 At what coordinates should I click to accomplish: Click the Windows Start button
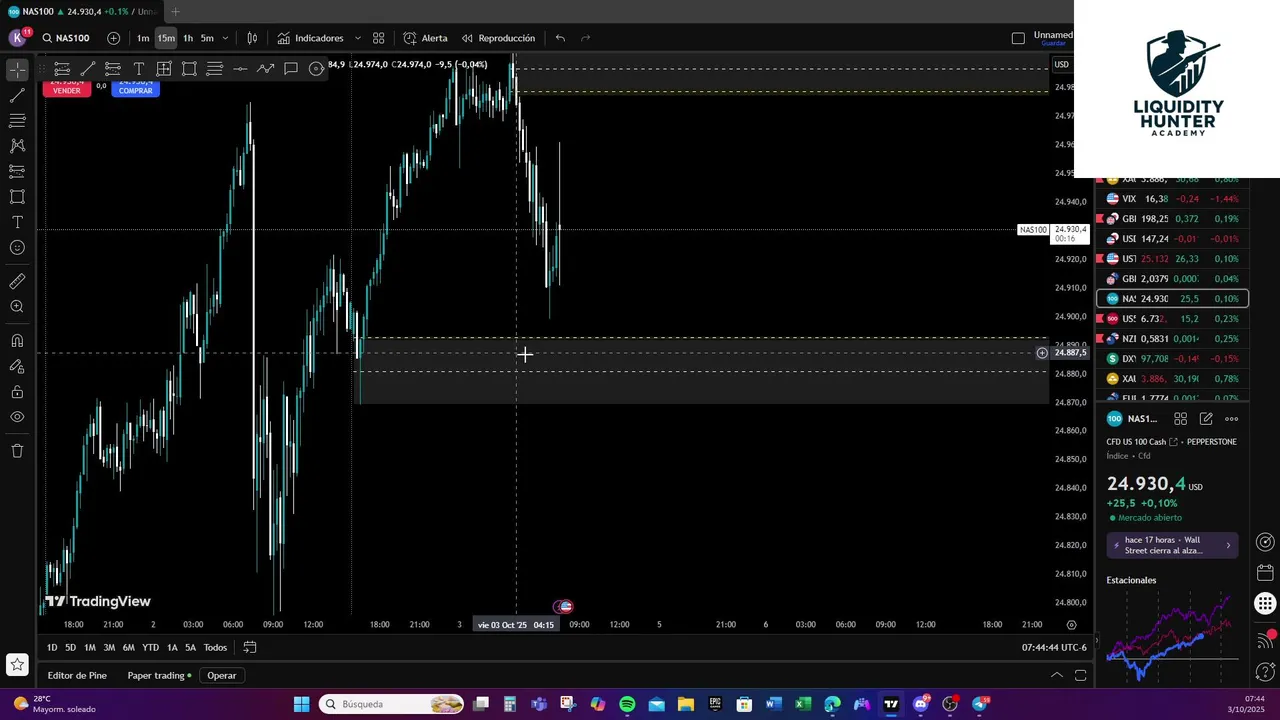pyautogui.click(x=302, y=704)
